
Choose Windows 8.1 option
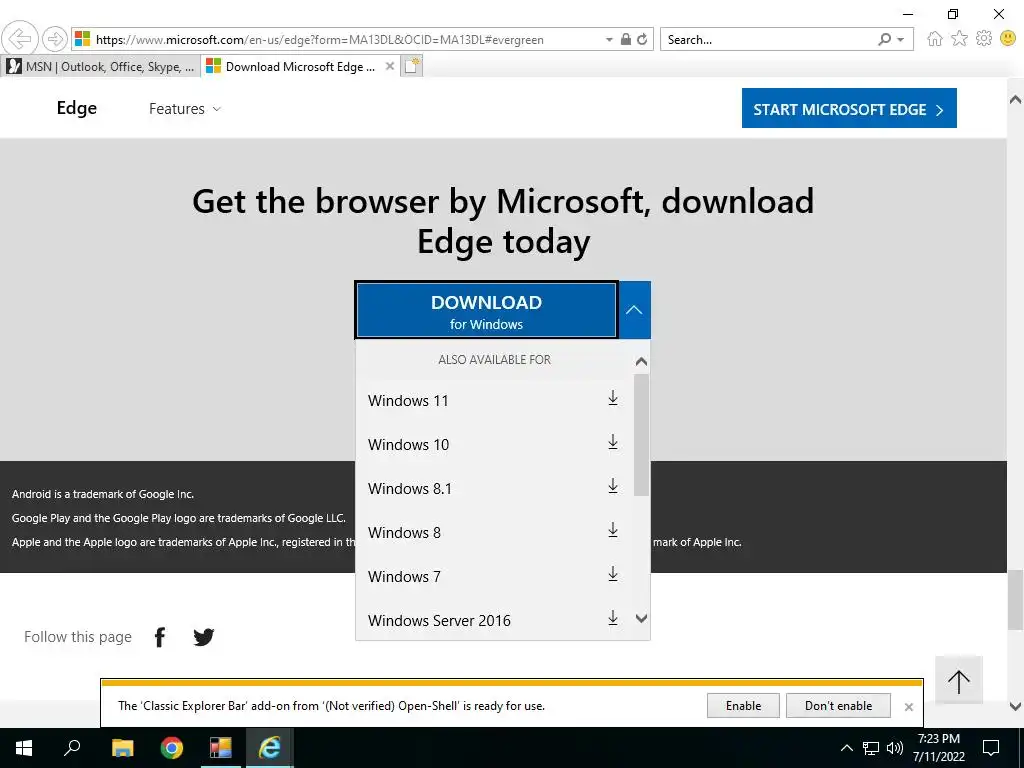tap(409, 488)
